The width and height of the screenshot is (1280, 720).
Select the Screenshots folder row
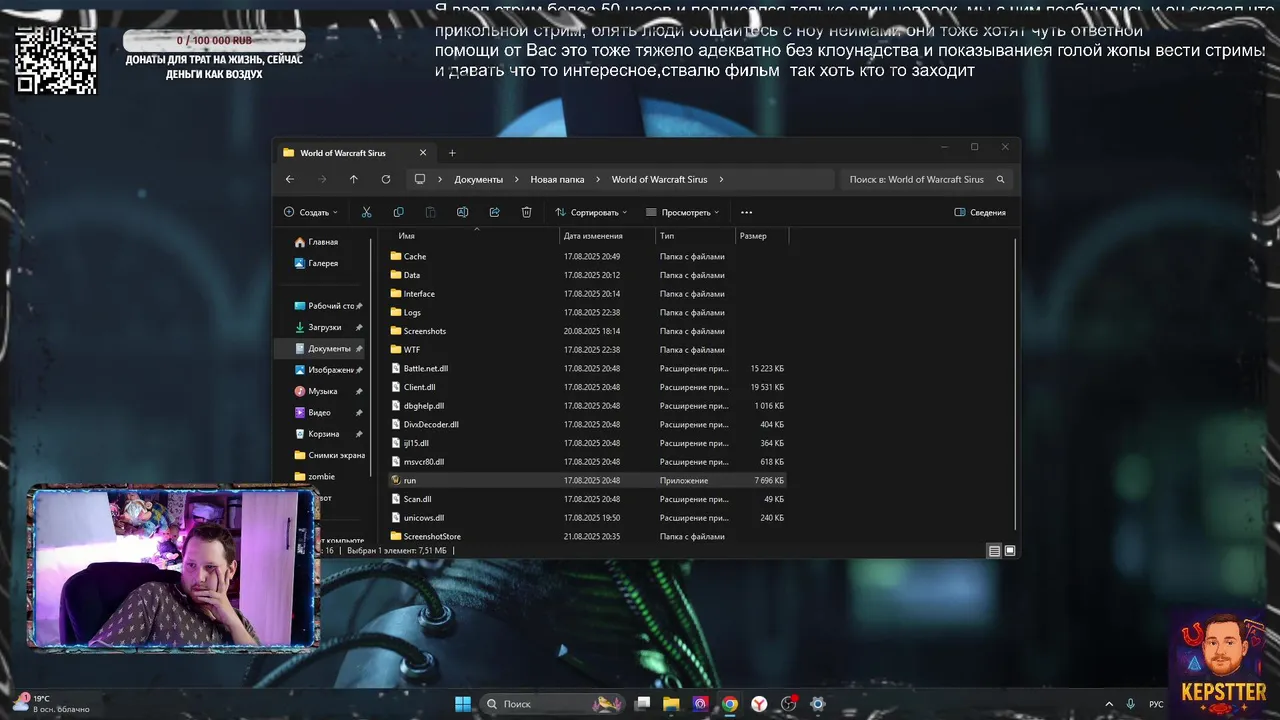pyautogui.click(x=587, y=331)
